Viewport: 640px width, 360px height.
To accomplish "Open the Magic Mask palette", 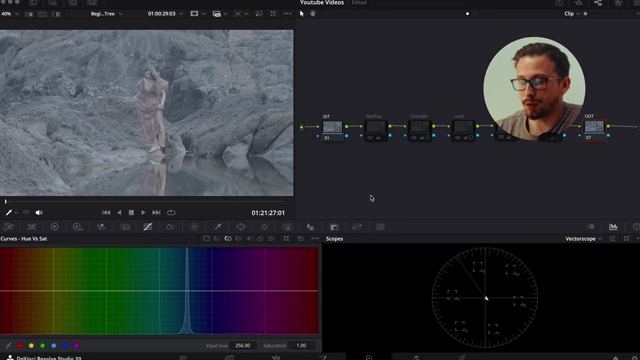I will click(288, 227).
